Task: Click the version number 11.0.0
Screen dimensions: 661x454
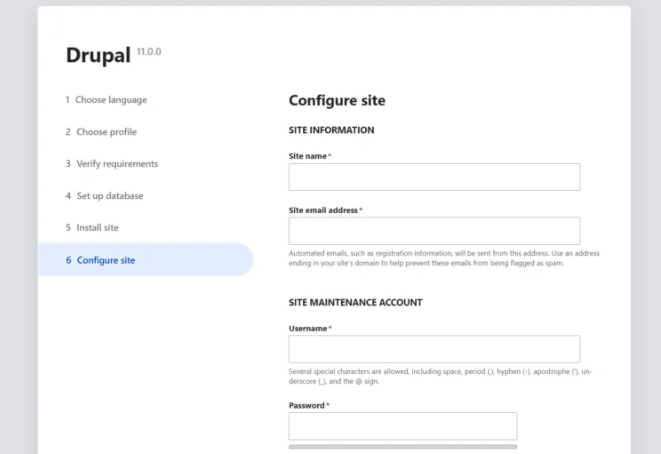Action: (x=149, y=51)
